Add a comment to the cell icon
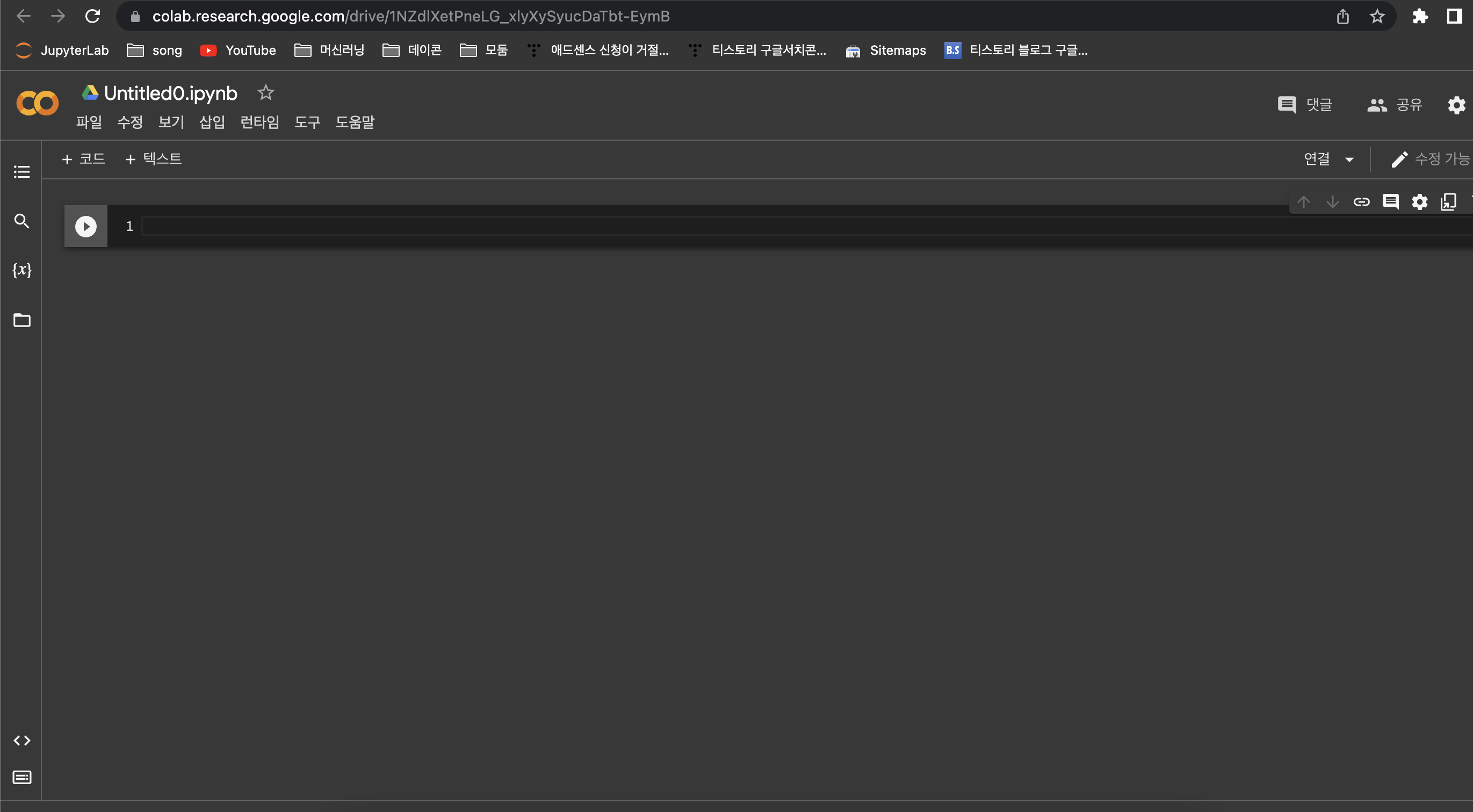The width and height of the screenshot is (1473, 812). (x=1391, y=202)
